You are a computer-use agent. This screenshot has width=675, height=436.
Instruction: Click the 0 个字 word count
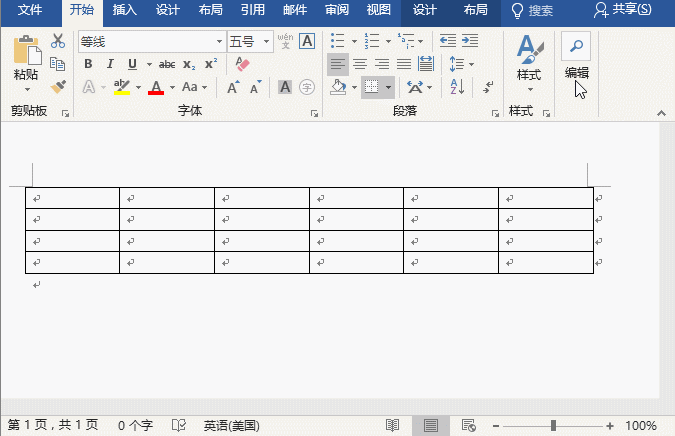click(x=136, y=426)
